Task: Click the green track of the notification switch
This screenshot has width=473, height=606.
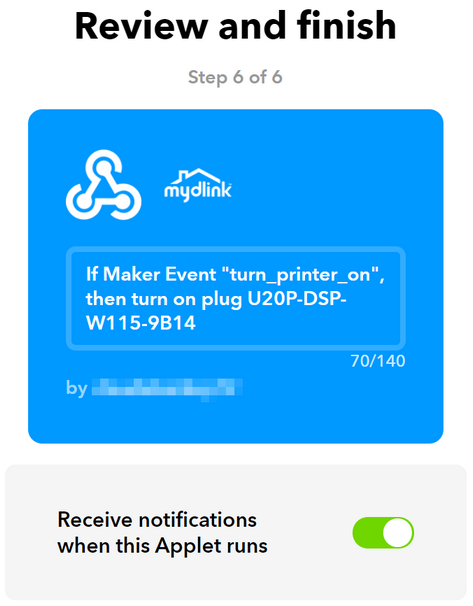Action: coord(366,533)
